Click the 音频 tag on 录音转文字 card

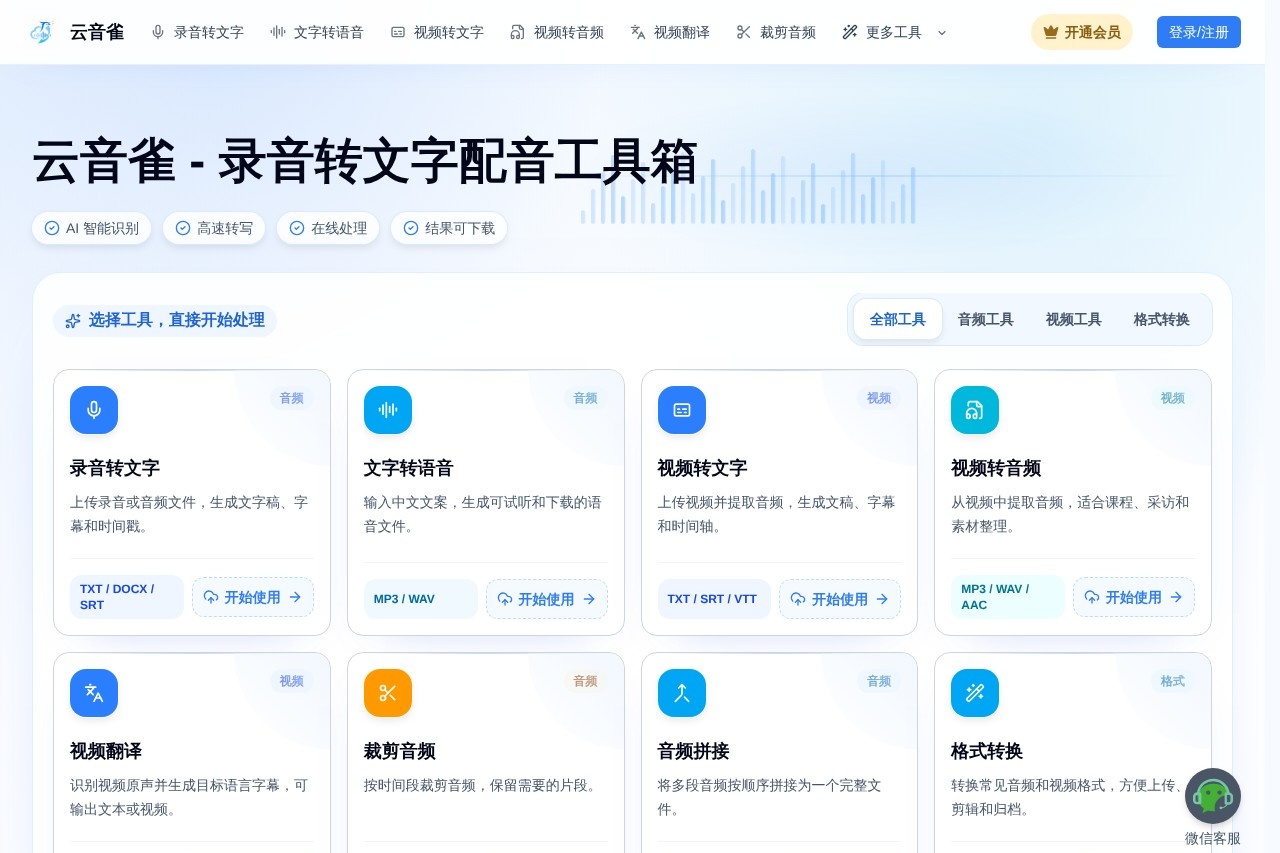tap(292, 398)
